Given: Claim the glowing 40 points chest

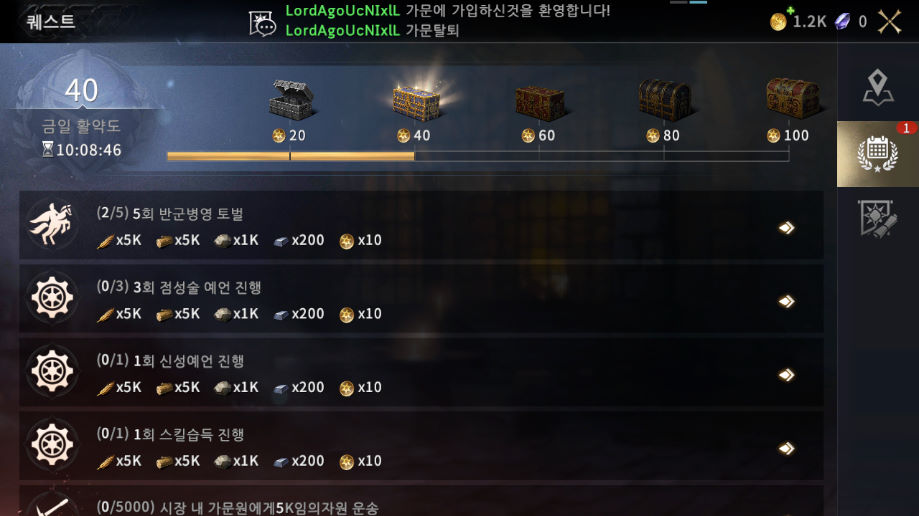Looking at the screenshot, I should click(x=416, y=100).
